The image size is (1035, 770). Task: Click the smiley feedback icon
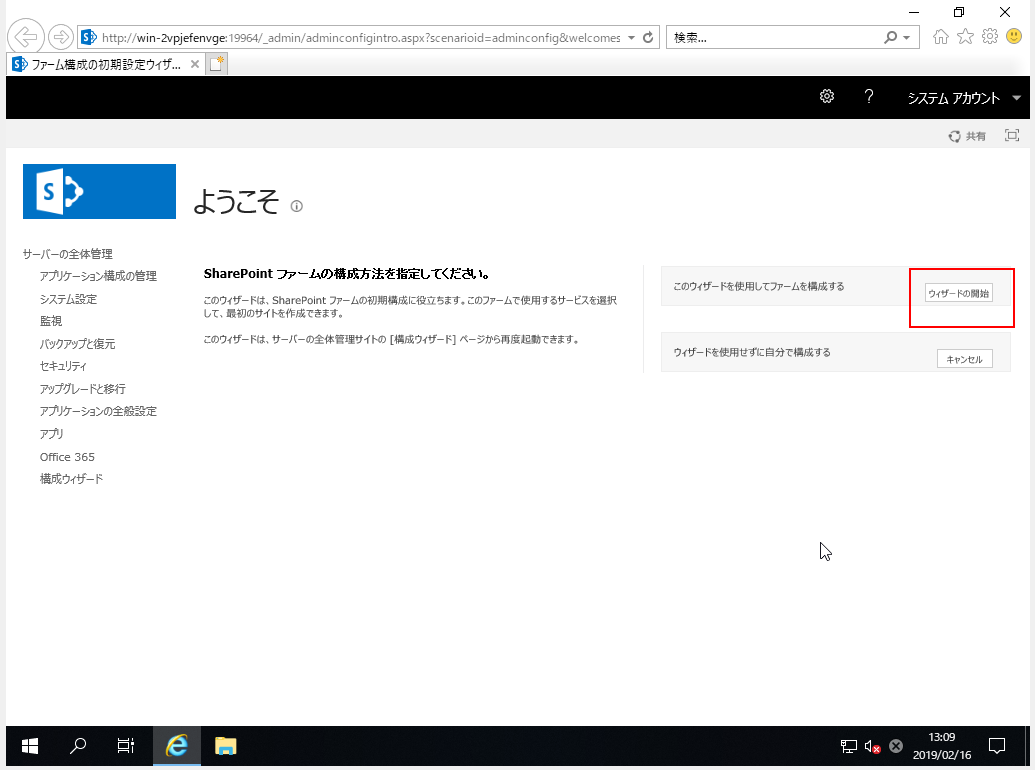tap(1014, 36)
